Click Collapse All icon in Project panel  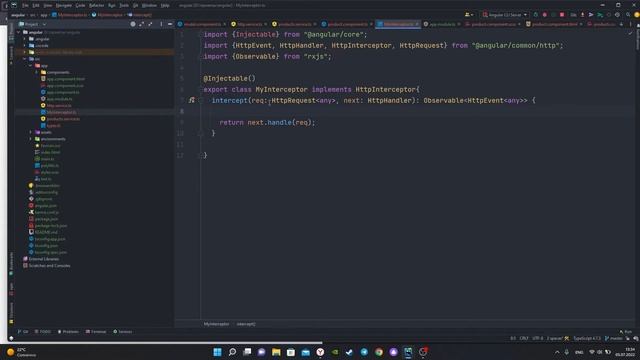[151, 24]
